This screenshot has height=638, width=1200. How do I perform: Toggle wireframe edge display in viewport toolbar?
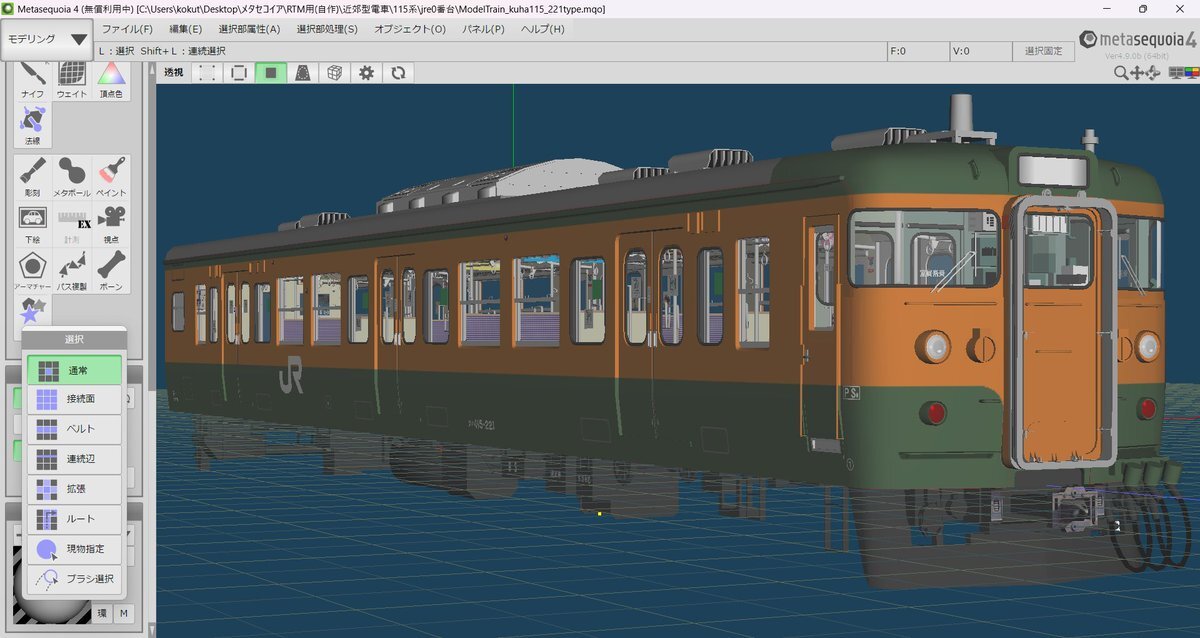[x=238, y=72]
